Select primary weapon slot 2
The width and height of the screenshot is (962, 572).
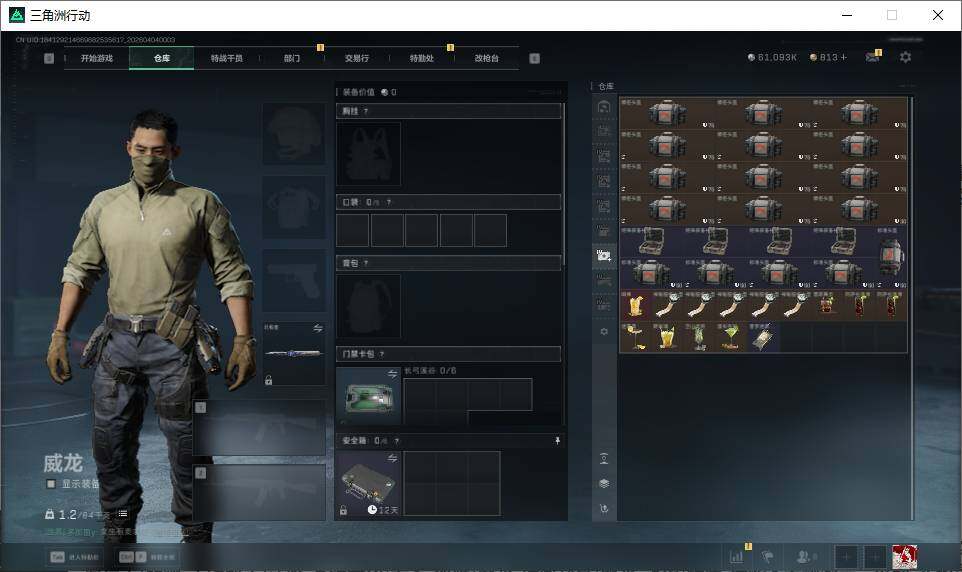coord(260,492)
